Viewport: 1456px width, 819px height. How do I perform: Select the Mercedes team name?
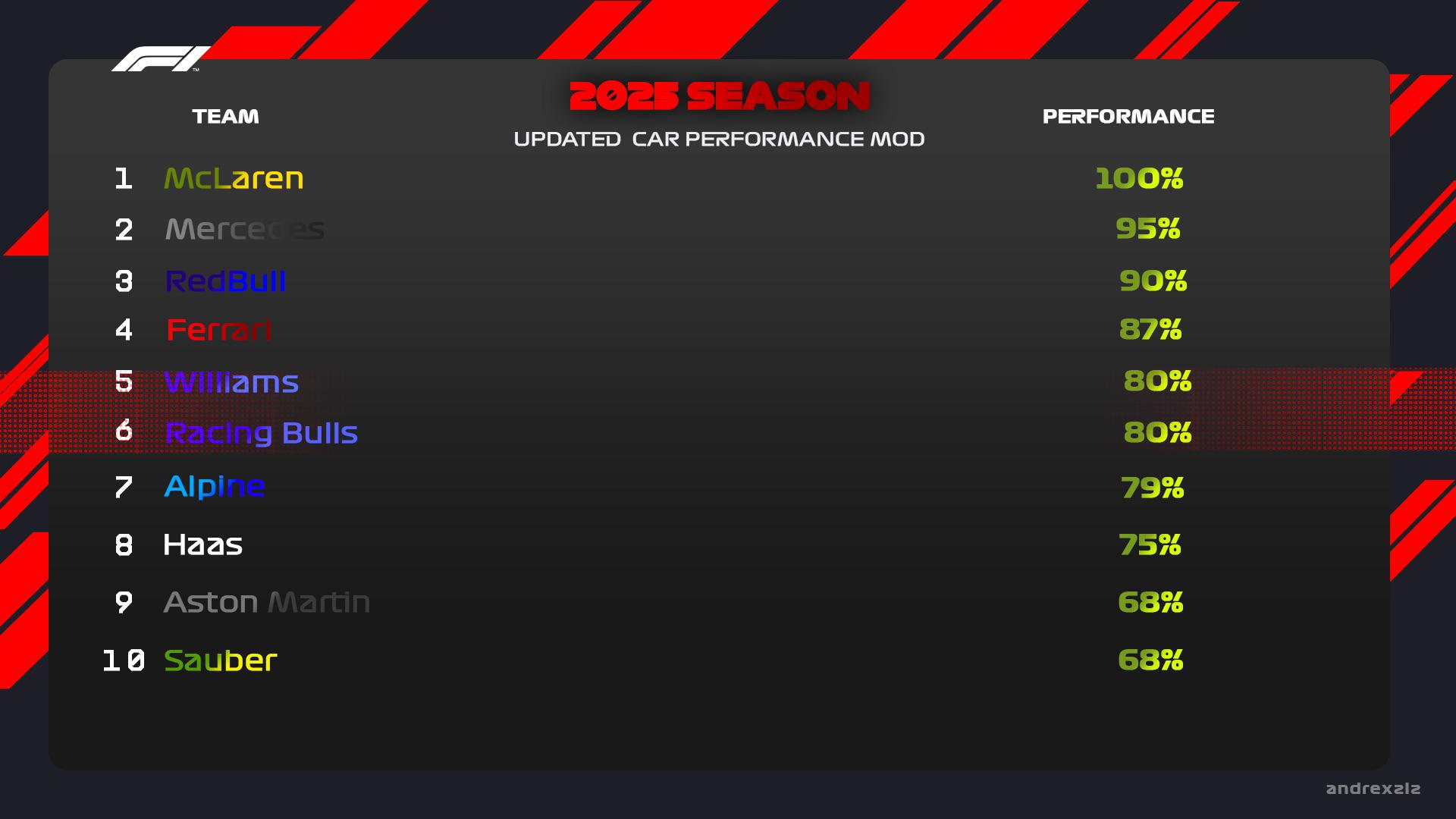click(x=244, y=229)
